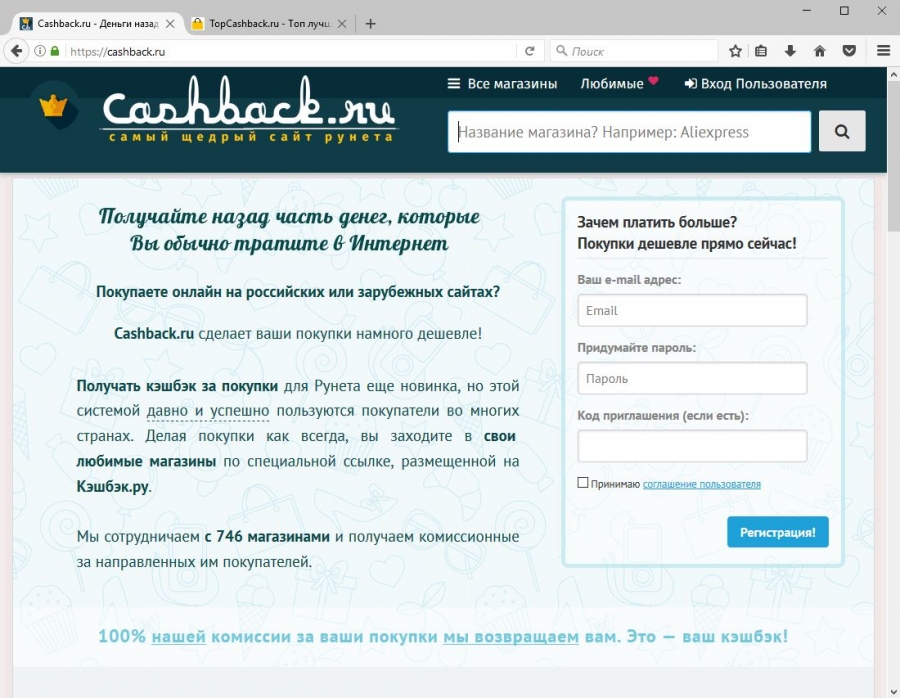The image size is (900, 698).
Task: Minimize the browser window
Action: coord(806,10)
